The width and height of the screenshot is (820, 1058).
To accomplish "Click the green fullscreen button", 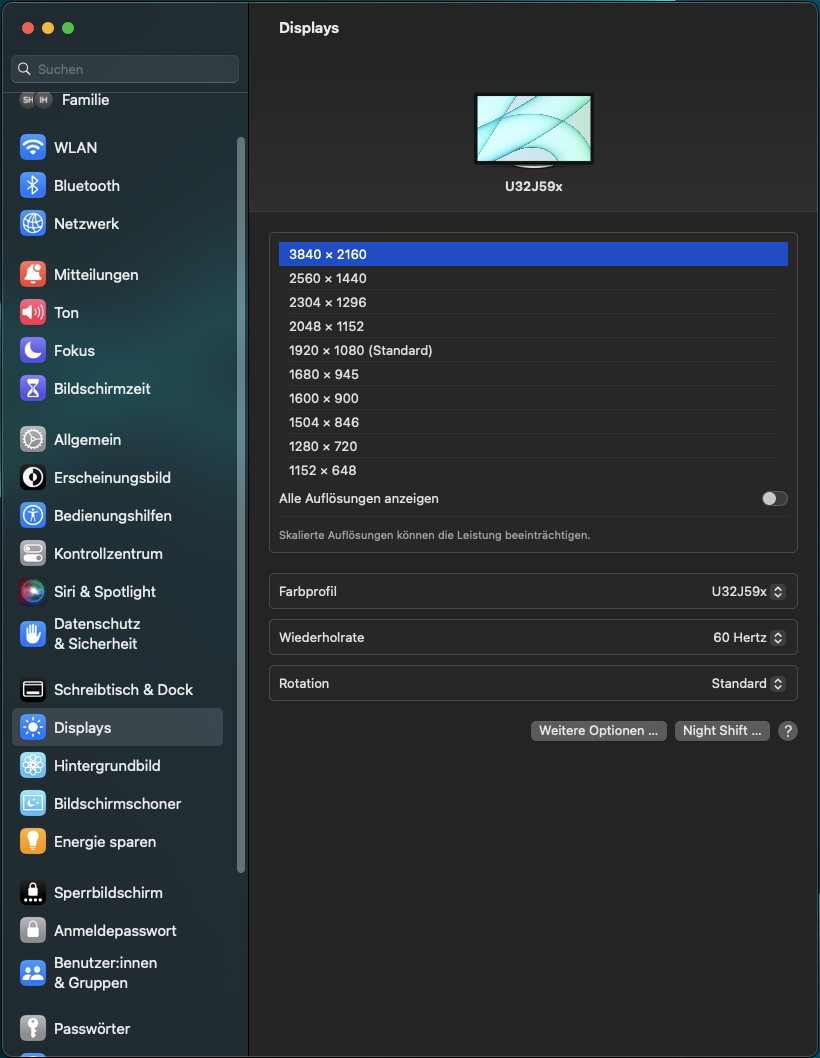I will pos(67,28).
